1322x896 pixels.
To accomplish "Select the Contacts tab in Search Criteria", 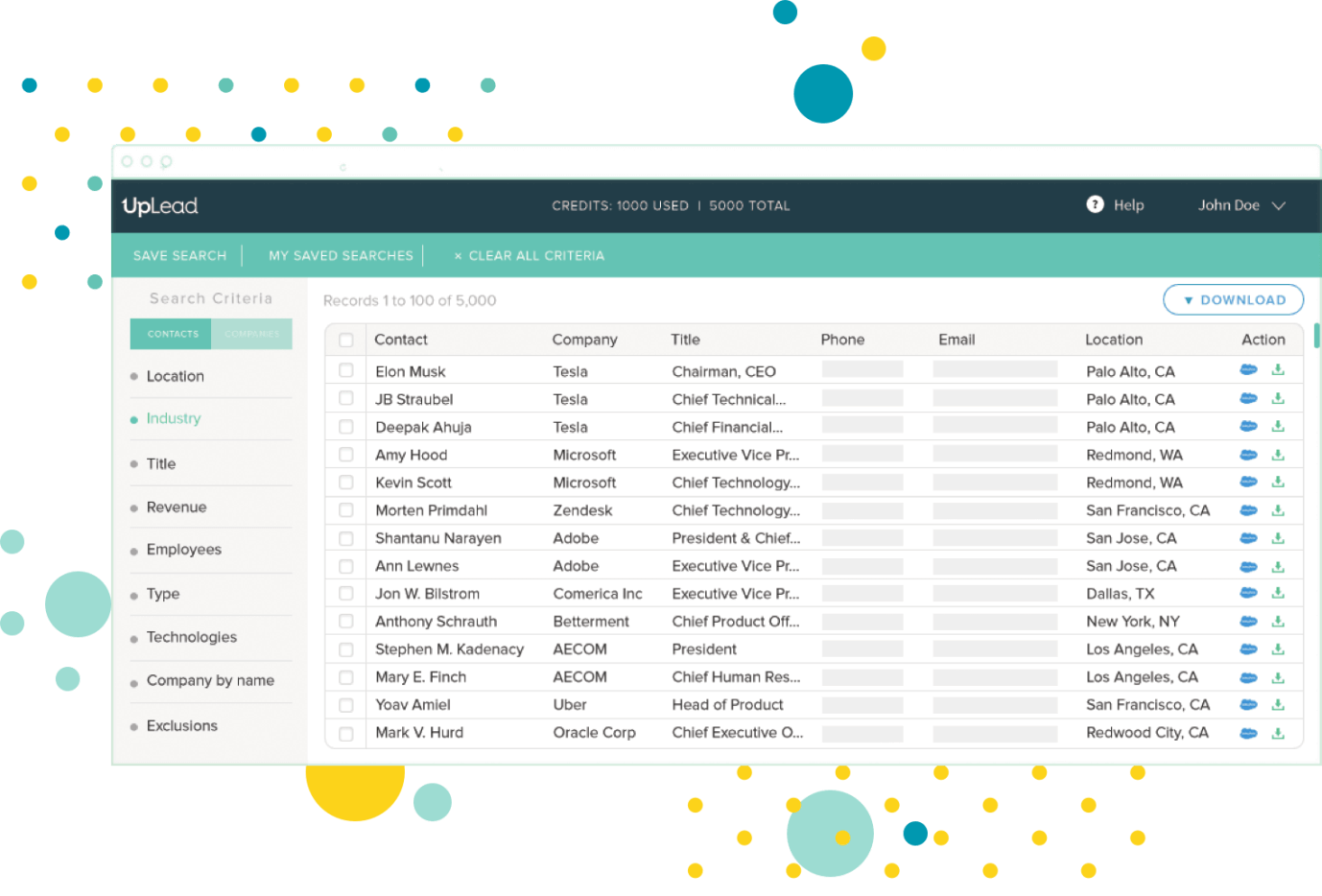I will pos(173,334).
